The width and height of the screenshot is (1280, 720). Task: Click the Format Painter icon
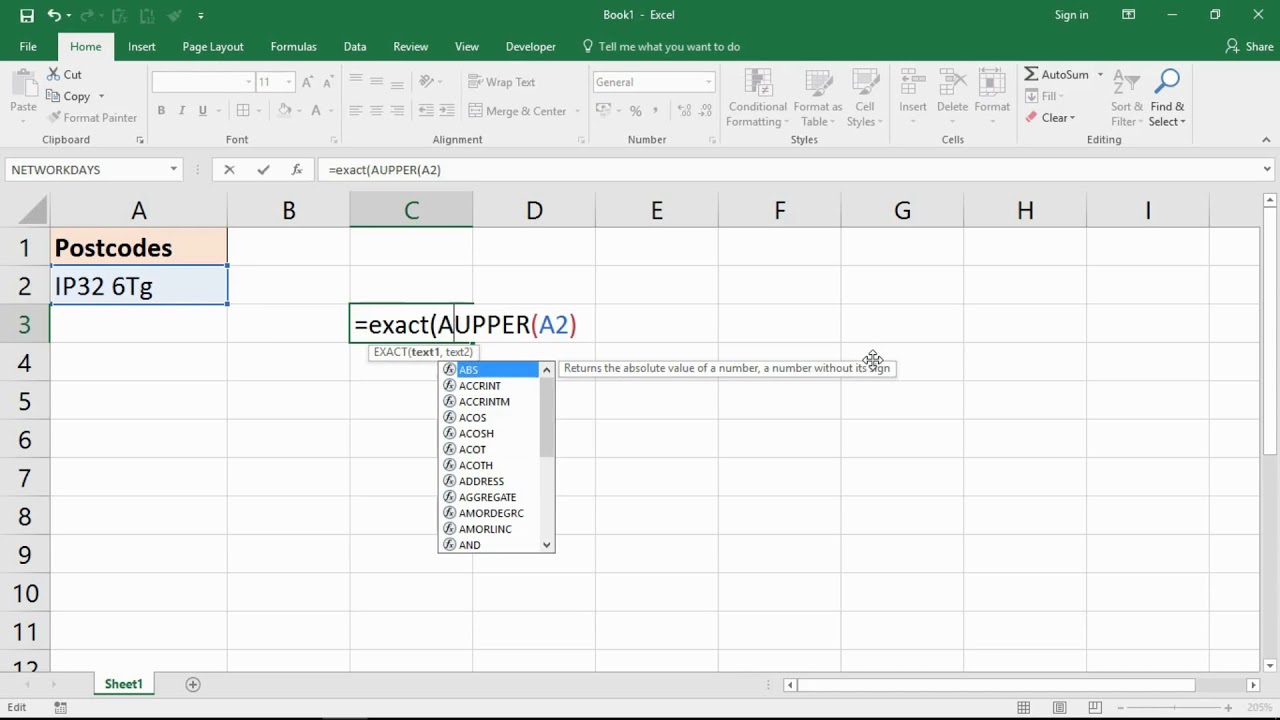tap(56, 117)
